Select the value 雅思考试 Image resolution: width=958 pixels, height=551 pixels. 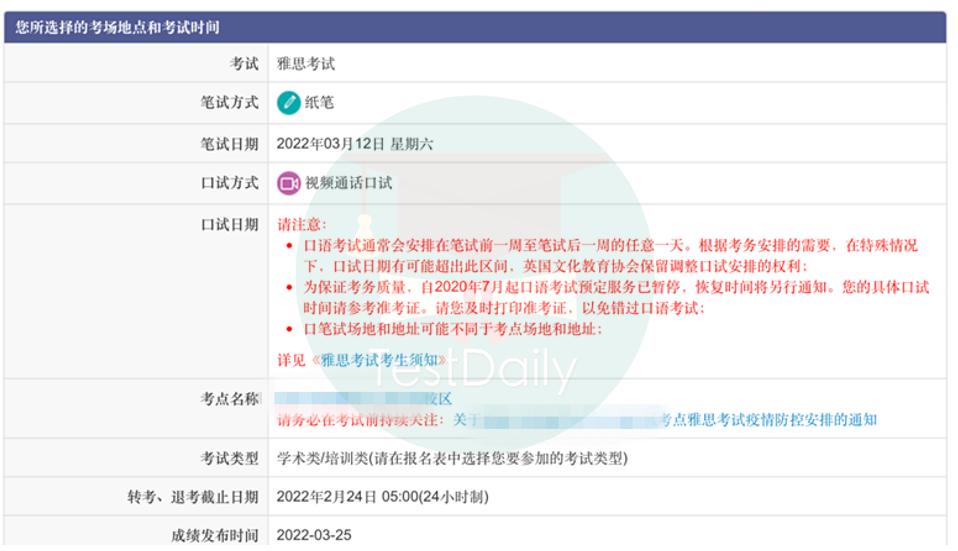[306, 64]
